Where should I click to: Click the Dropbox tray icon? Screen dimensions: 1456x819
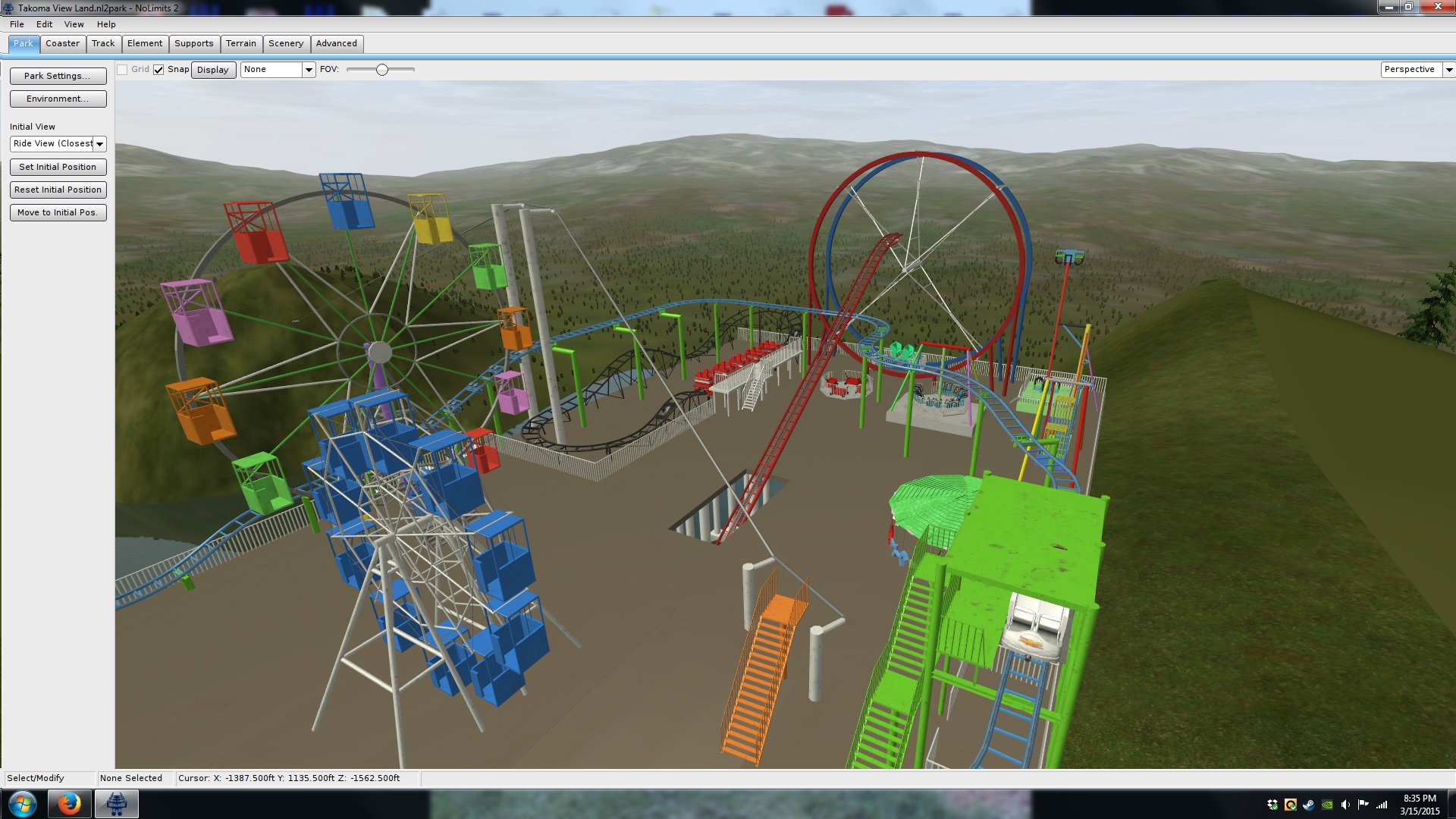click(1272, 805)
